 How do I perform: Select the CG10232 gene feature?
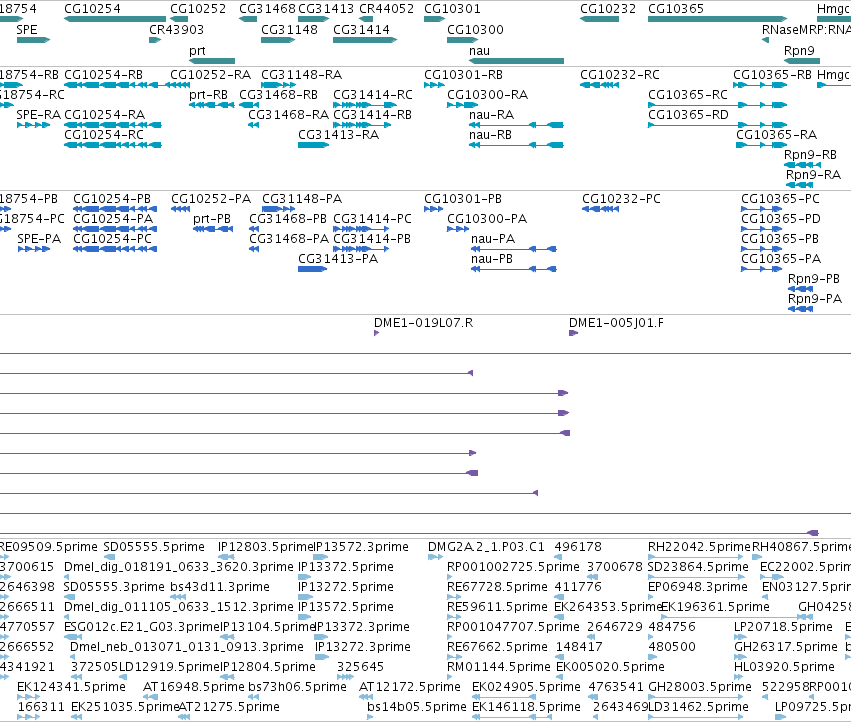599,19
